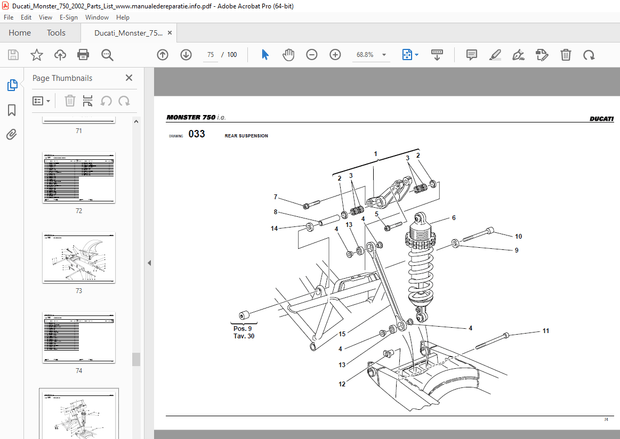This screenshot has width=620, height=439.
Task: Select the Ducati_Monster_75... document tab
Action: 128,33
